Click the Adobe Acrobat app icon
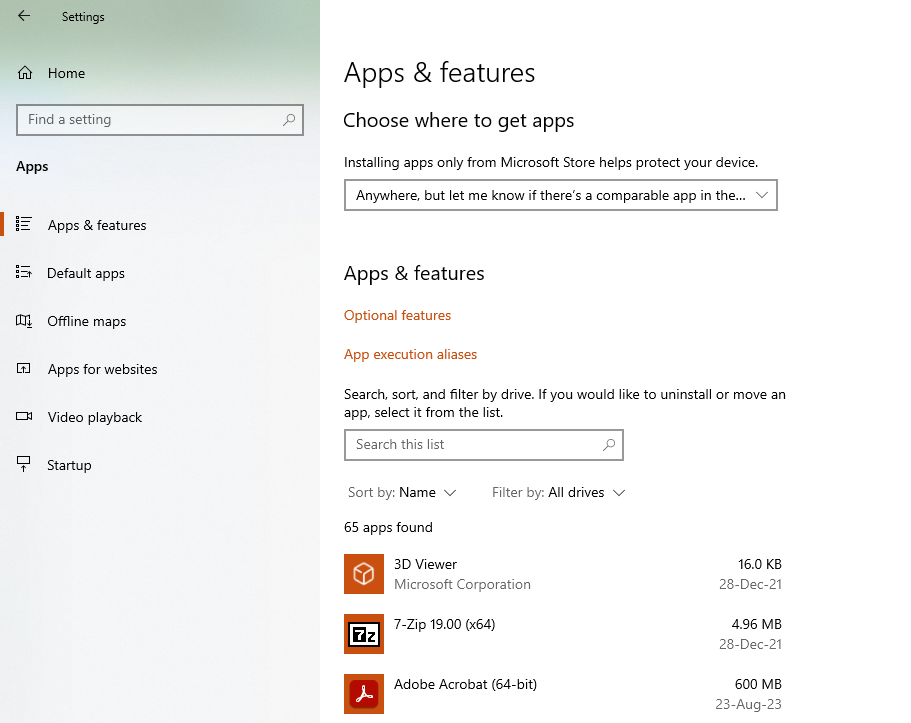 364,694
